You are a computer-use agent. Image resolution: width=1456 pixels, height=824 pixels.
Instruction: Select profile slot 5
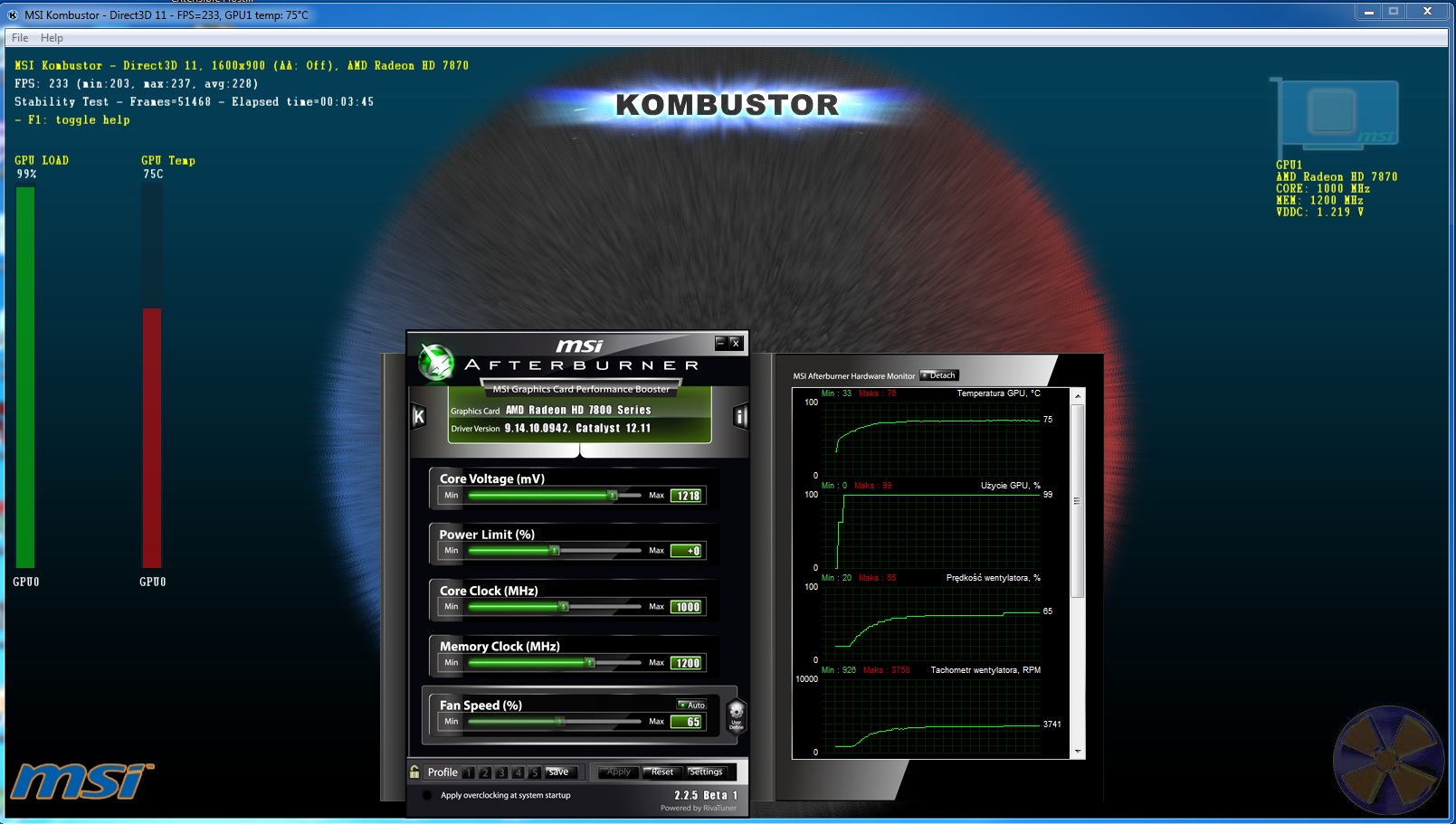point(534,772)
